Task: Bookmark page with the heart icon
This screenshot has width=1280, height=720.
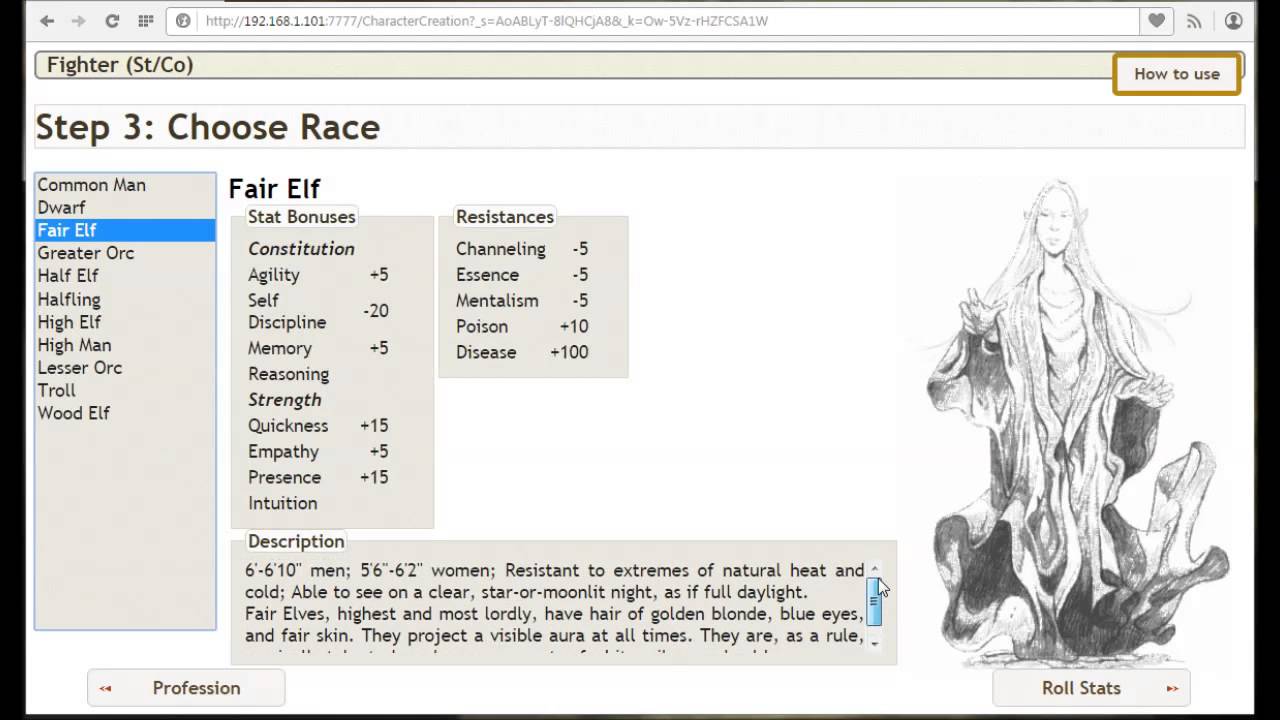Action: (x=1157, y=20)
